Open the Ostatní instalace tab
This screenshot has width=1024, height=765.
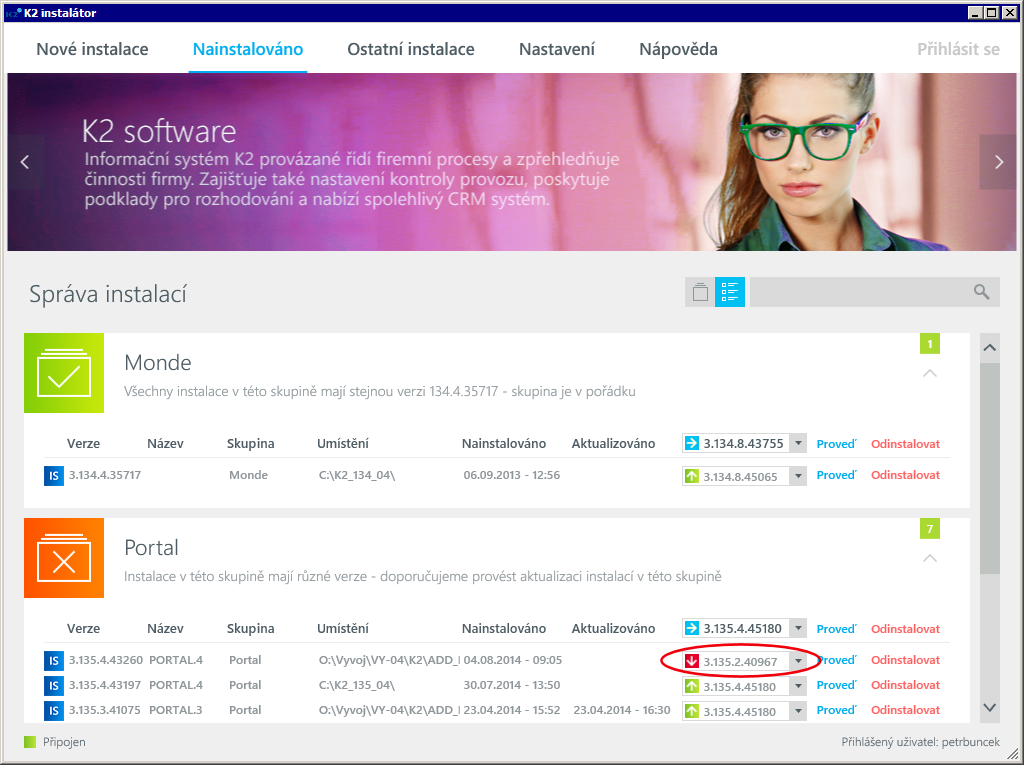point(411,49)
